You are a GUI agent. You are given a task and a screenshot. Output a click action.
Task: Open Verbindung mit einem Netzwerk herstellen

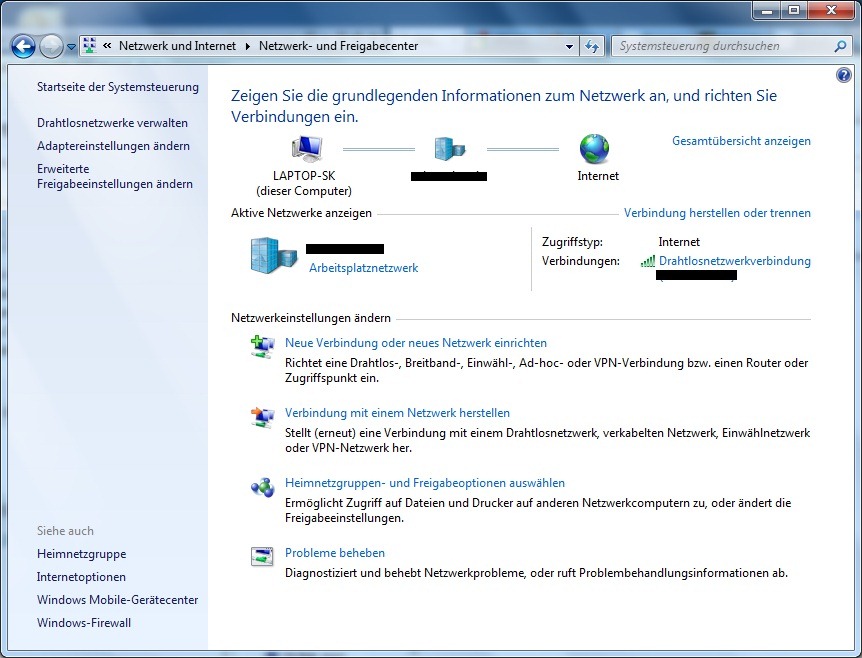[x=397, y=413]
